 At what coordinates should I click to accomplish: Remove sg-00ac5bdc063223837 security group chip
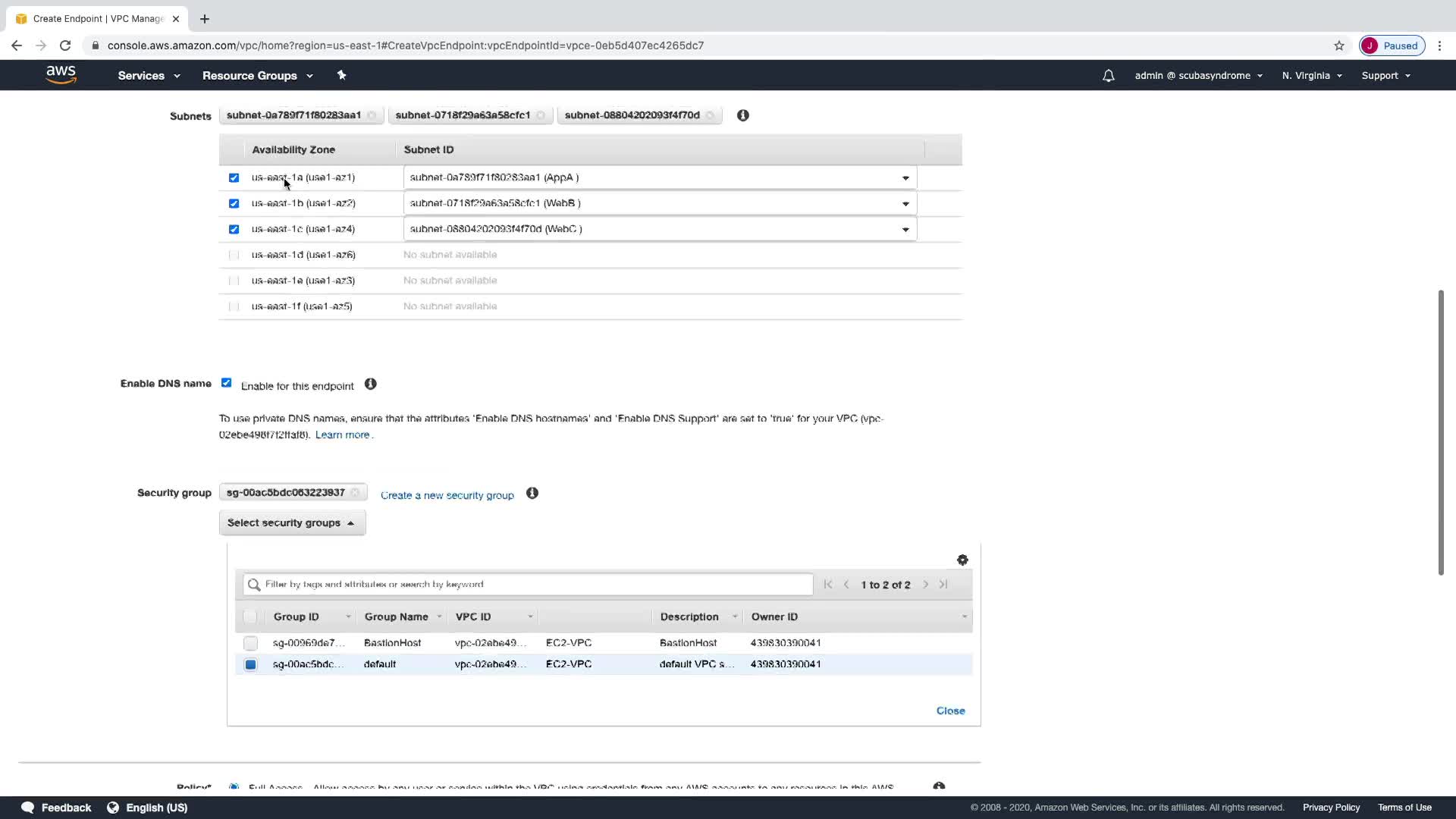tap(355, 493)
